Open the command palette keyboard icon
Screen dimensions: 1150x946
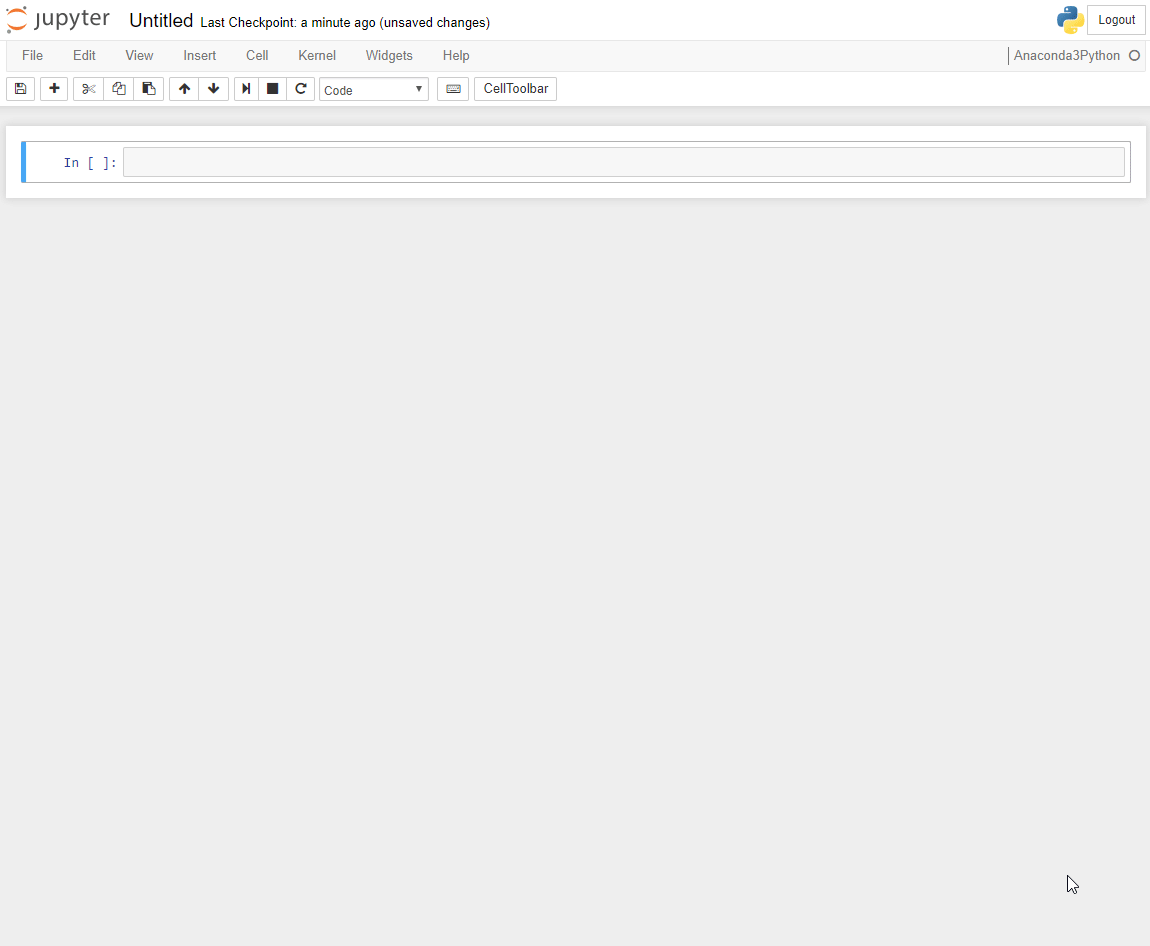tap(453, 89)
